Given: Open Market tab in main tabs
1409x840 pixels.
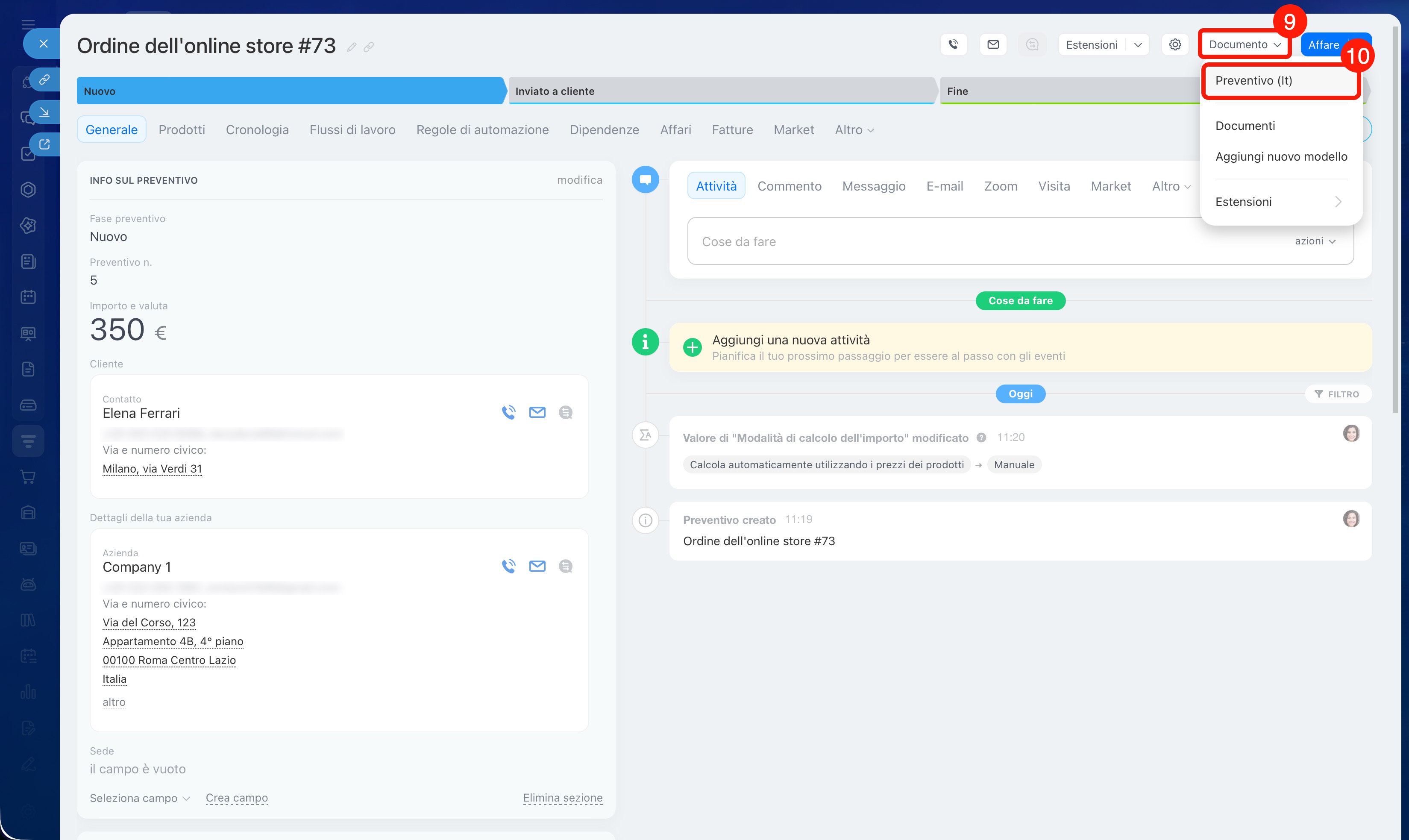Looking at the screenshot, I should [x=794, y=129].
